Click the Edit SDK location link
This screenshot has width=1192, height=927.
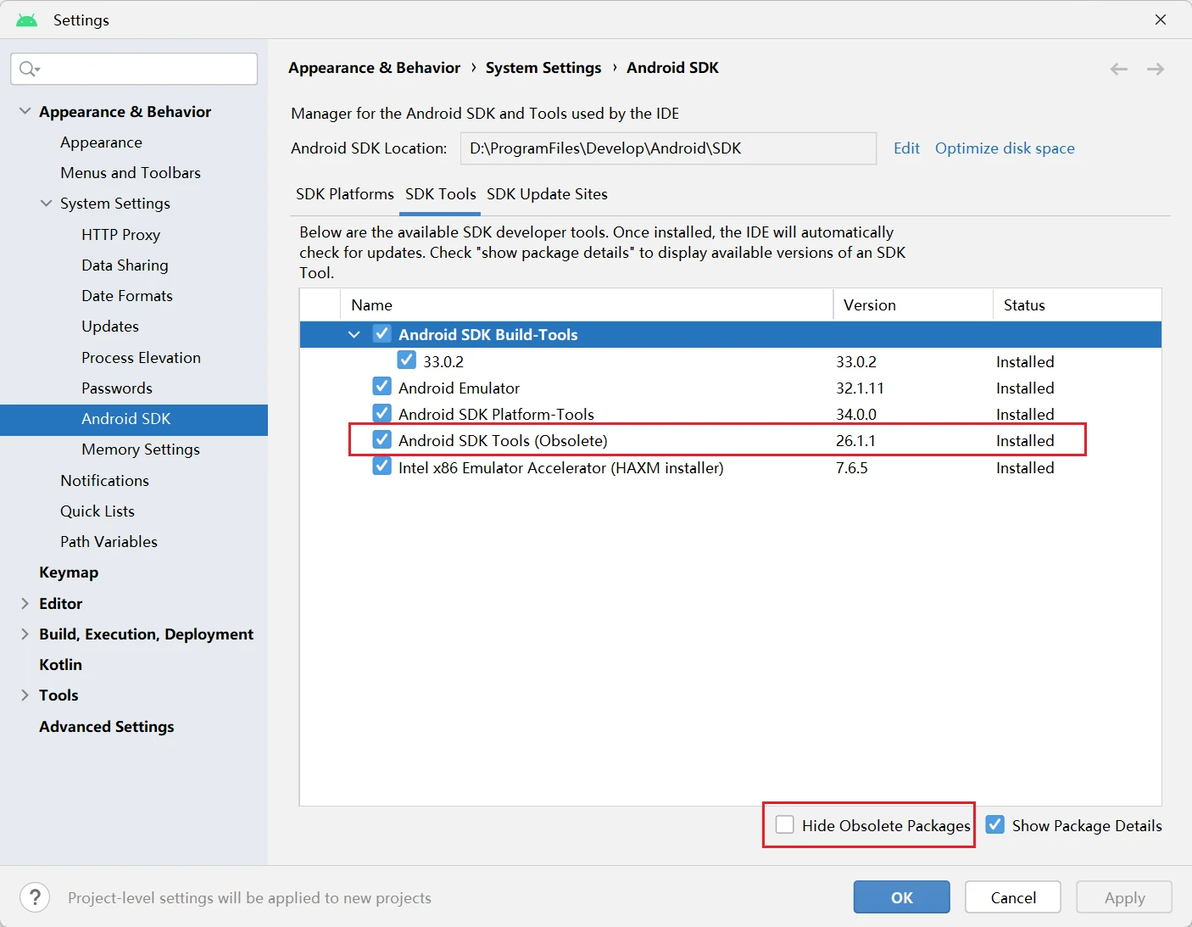click(907, 148)
